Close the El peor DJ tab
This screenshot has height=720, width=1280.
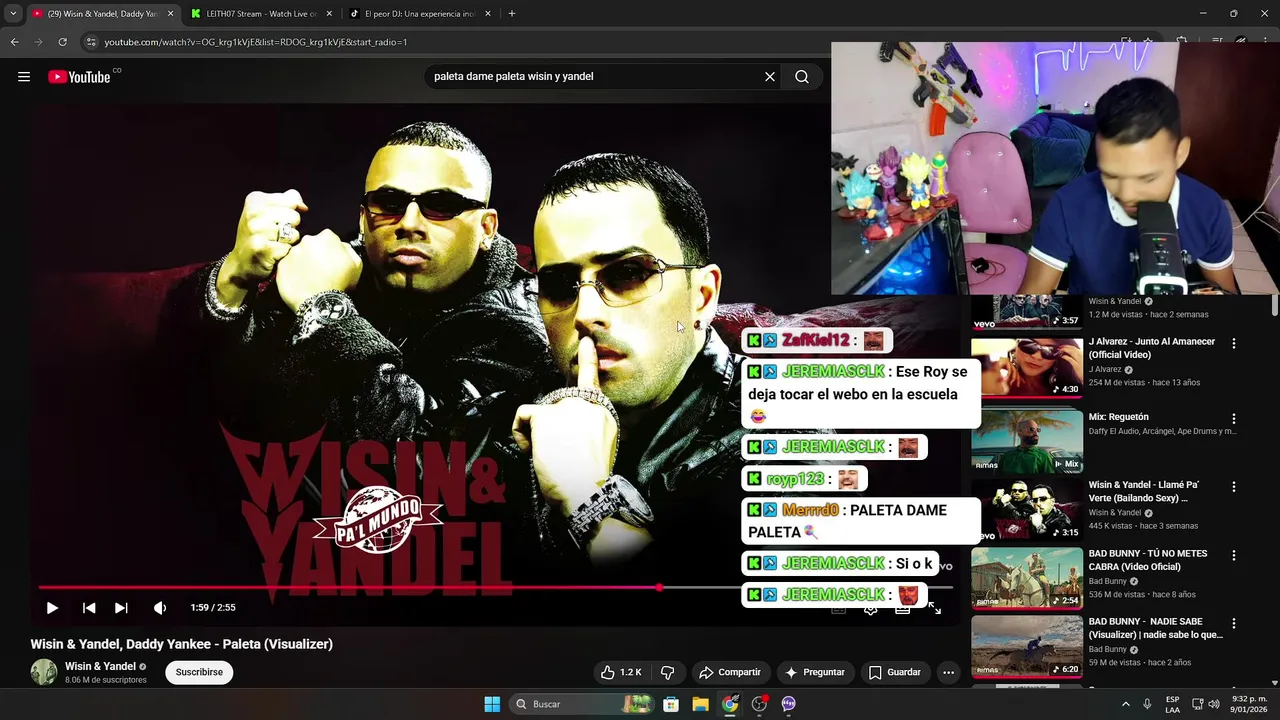488,14
